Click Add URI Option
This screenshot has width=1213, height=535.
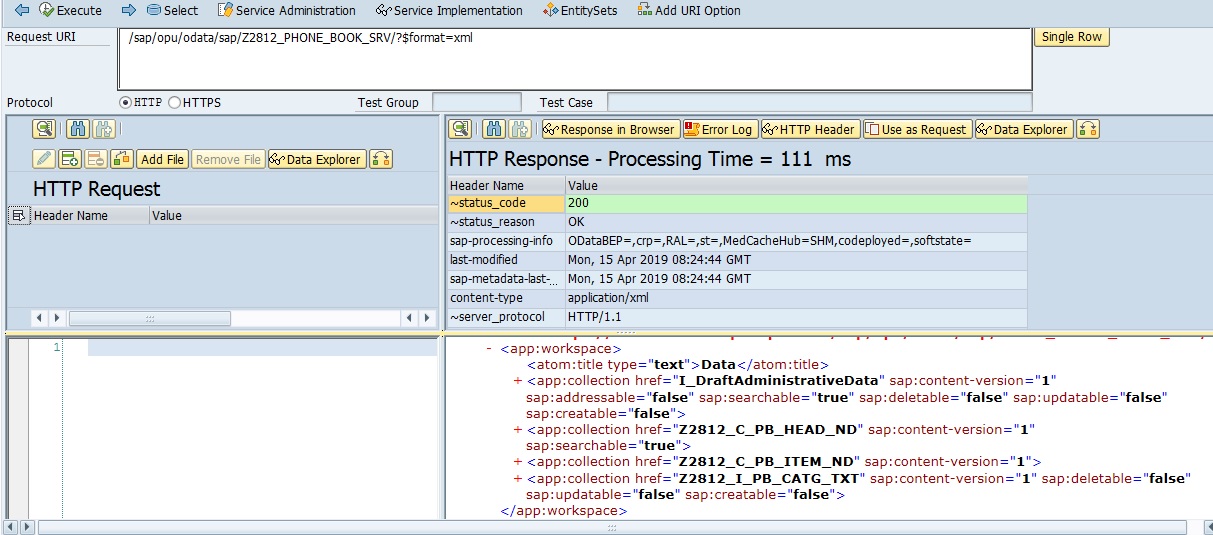pyautogui.click(x=689, y=10)
